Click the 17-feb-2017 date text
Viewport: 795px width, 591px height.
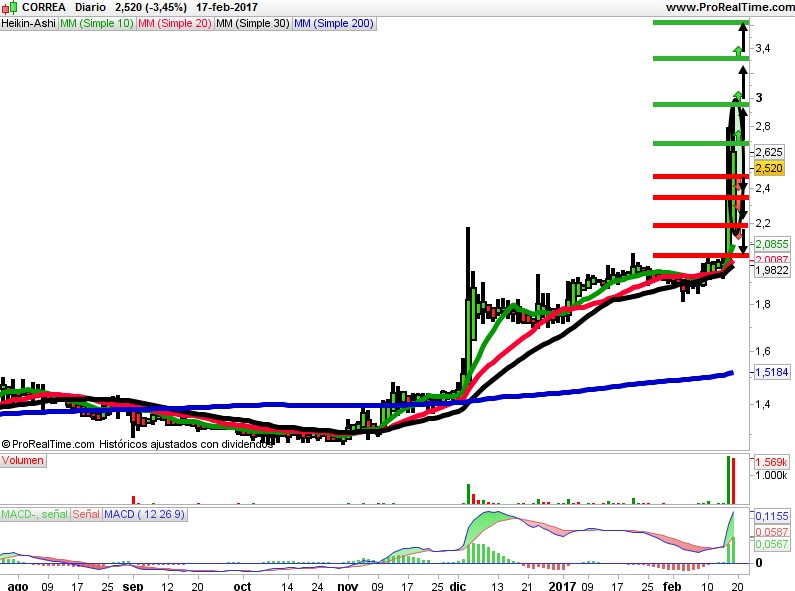point(227,7)
